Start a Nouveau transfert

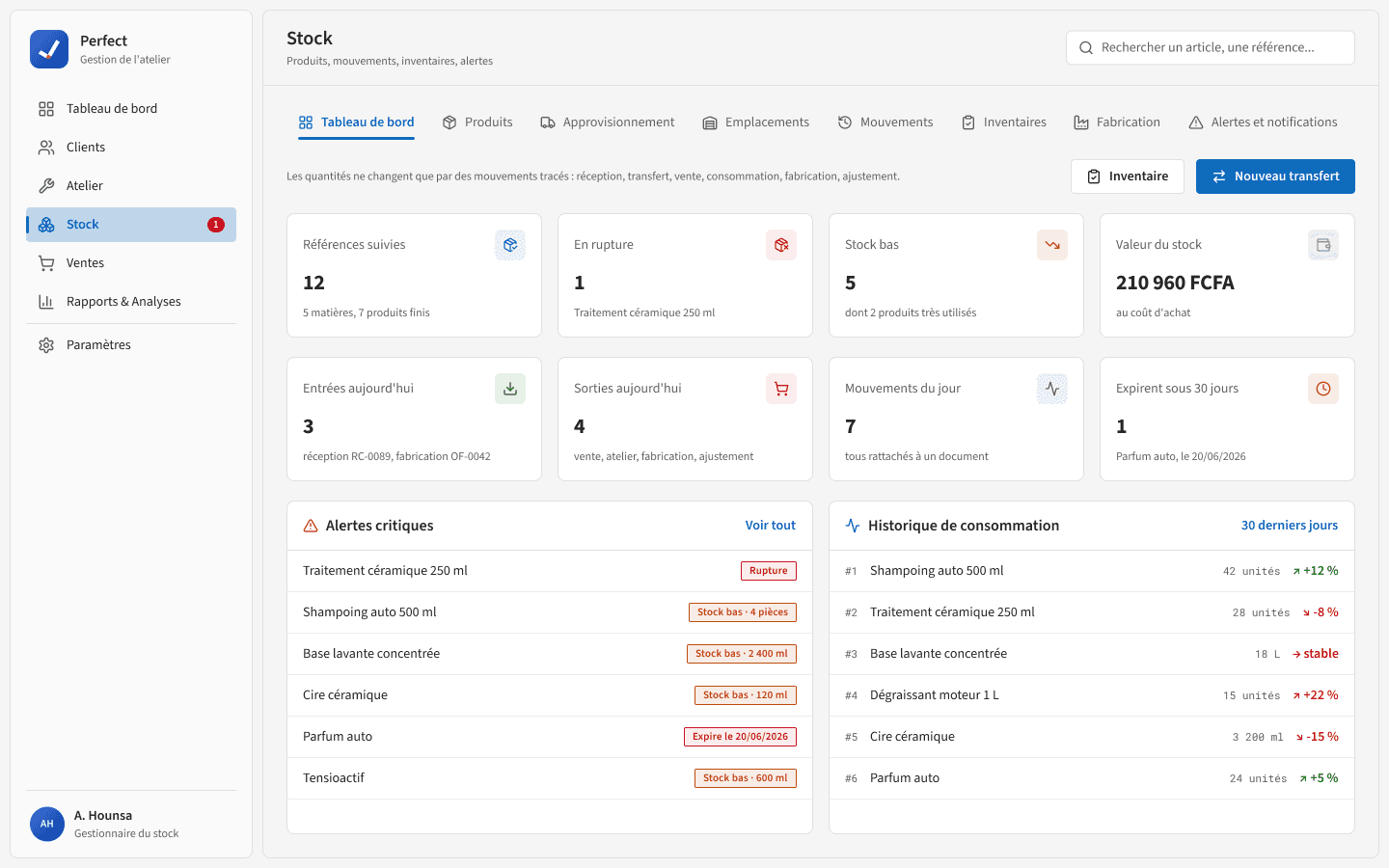[1275, 176]
